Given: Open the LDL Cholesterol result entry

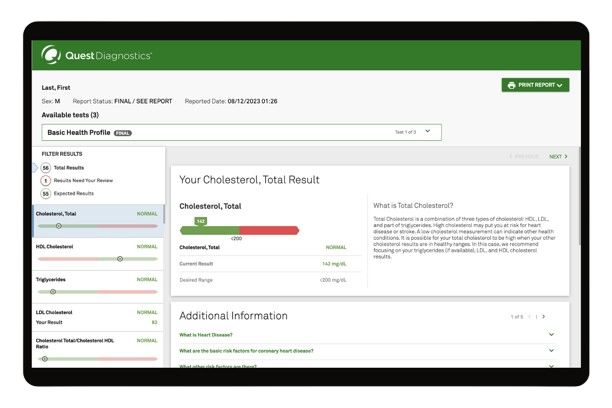Looking at the screenshot, I should pos(97,317).
